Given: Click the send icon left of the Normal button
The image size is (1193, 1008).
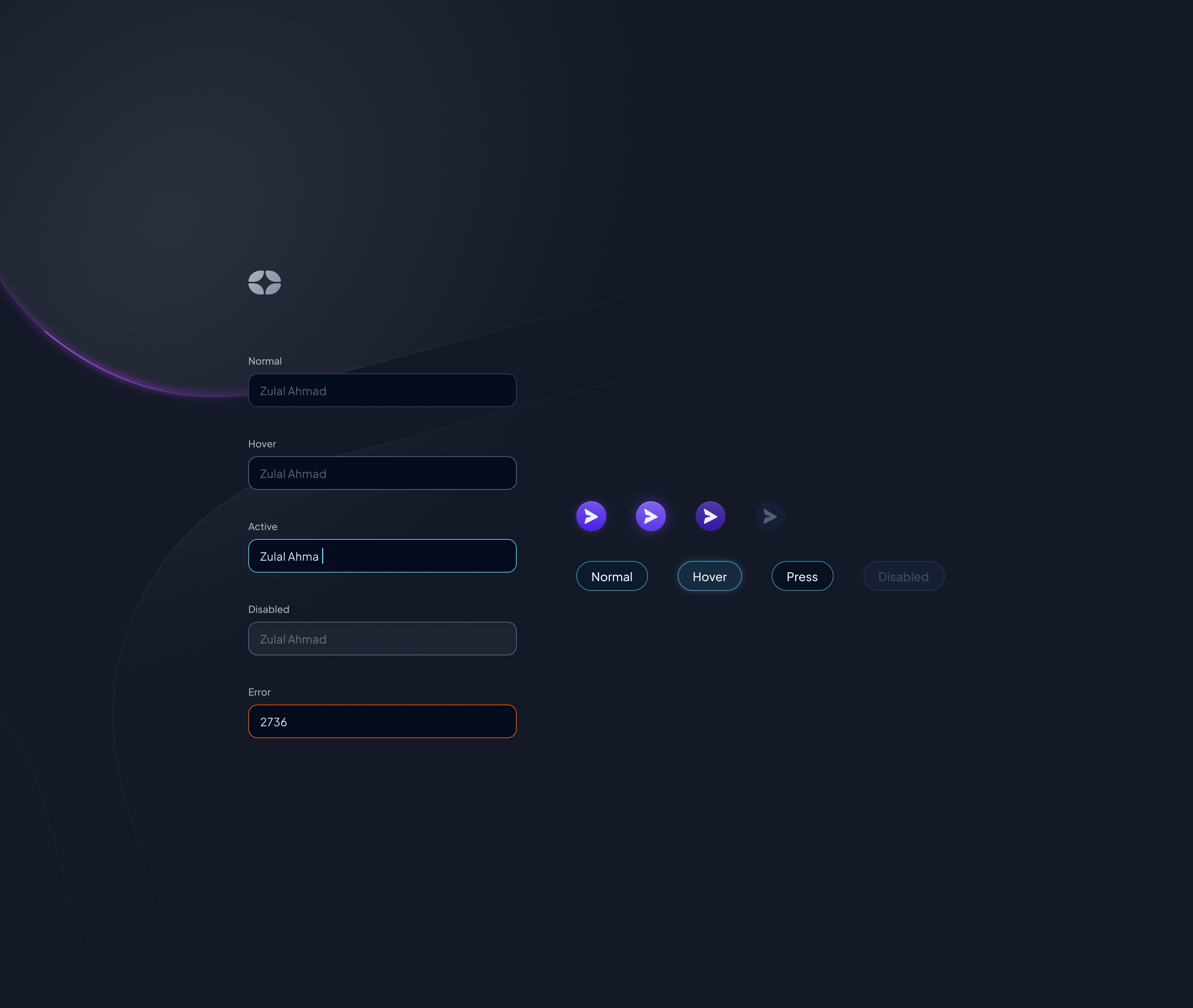Looking at the screenshot, I should (x=591, y=516).
